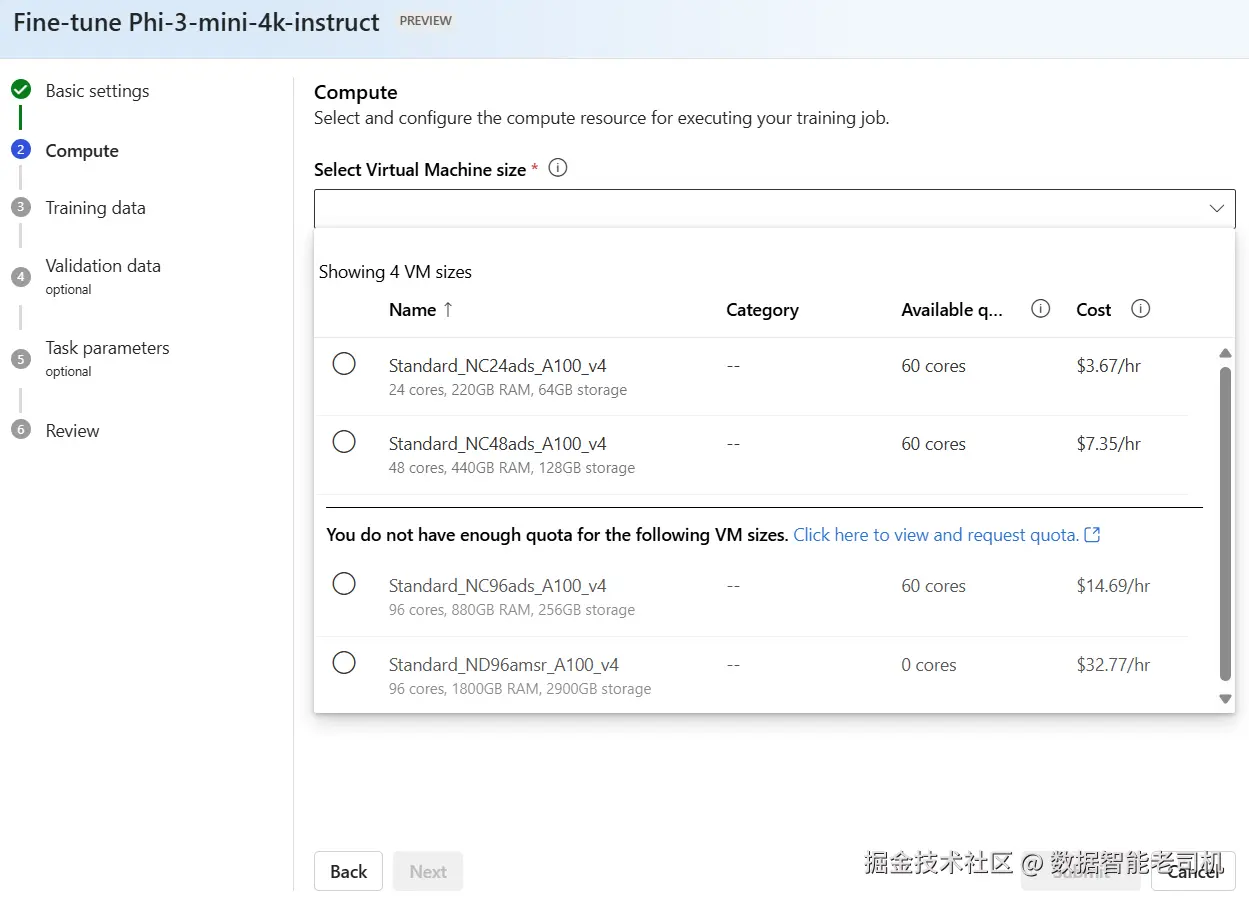
Task: Click the 60 cores value in NC24ads row
Action: (933, 366)
